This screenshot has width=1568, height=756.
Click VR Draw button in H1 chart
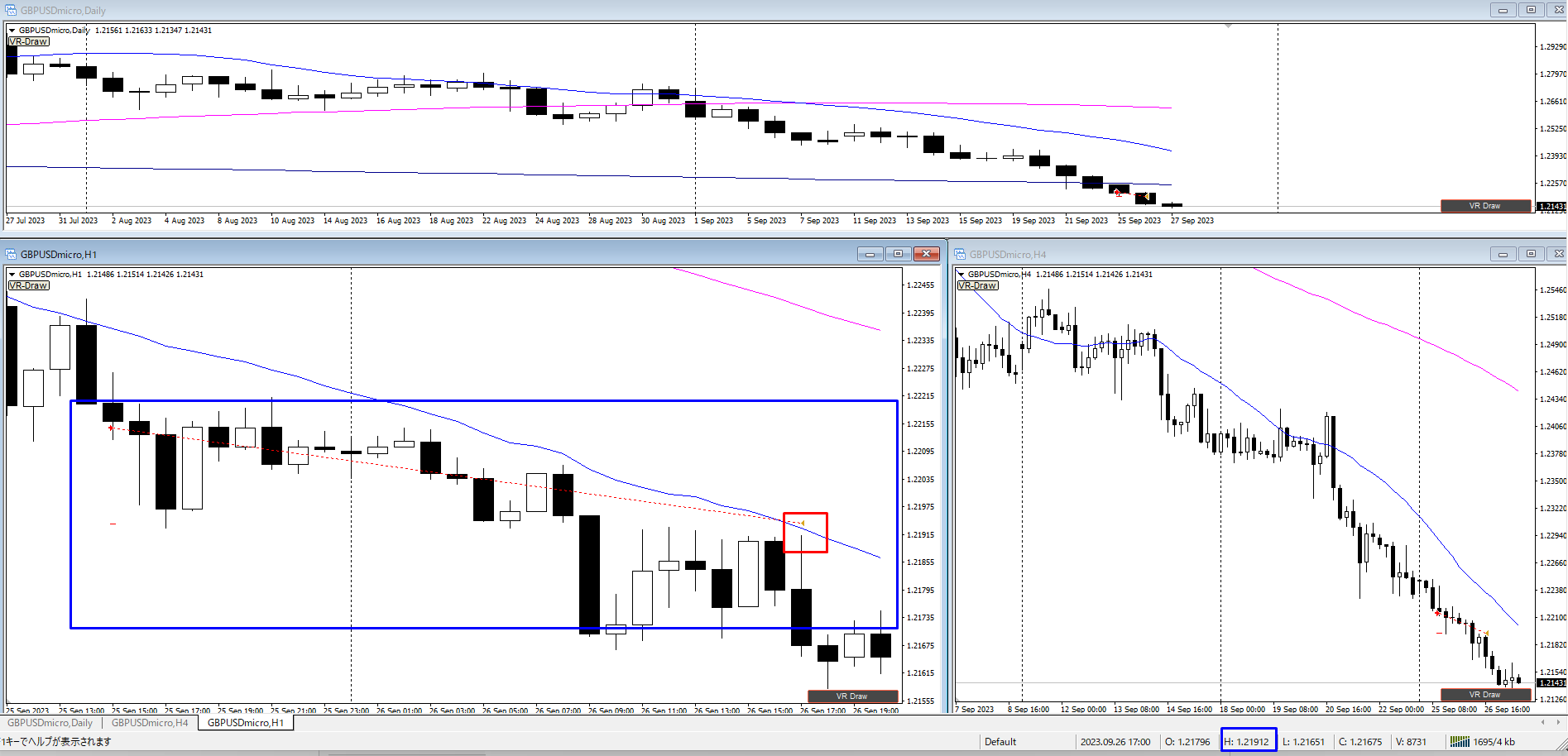click(852, 696)
